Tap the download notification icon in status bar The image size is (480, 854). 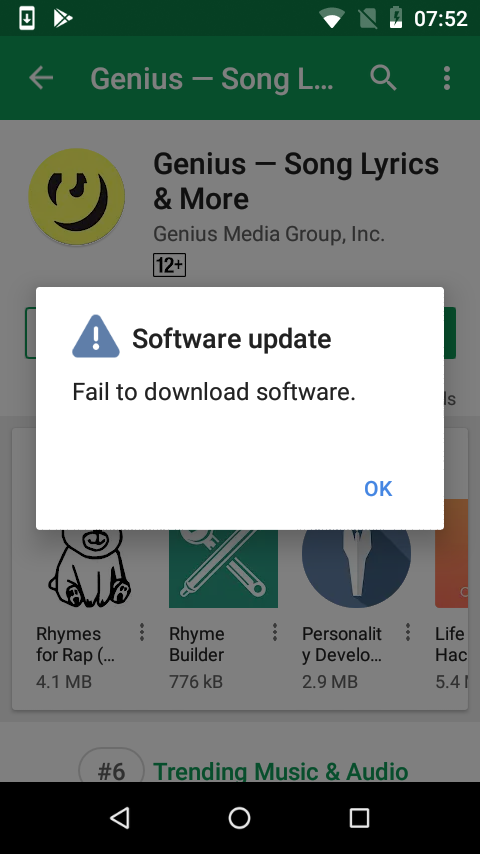27,19
